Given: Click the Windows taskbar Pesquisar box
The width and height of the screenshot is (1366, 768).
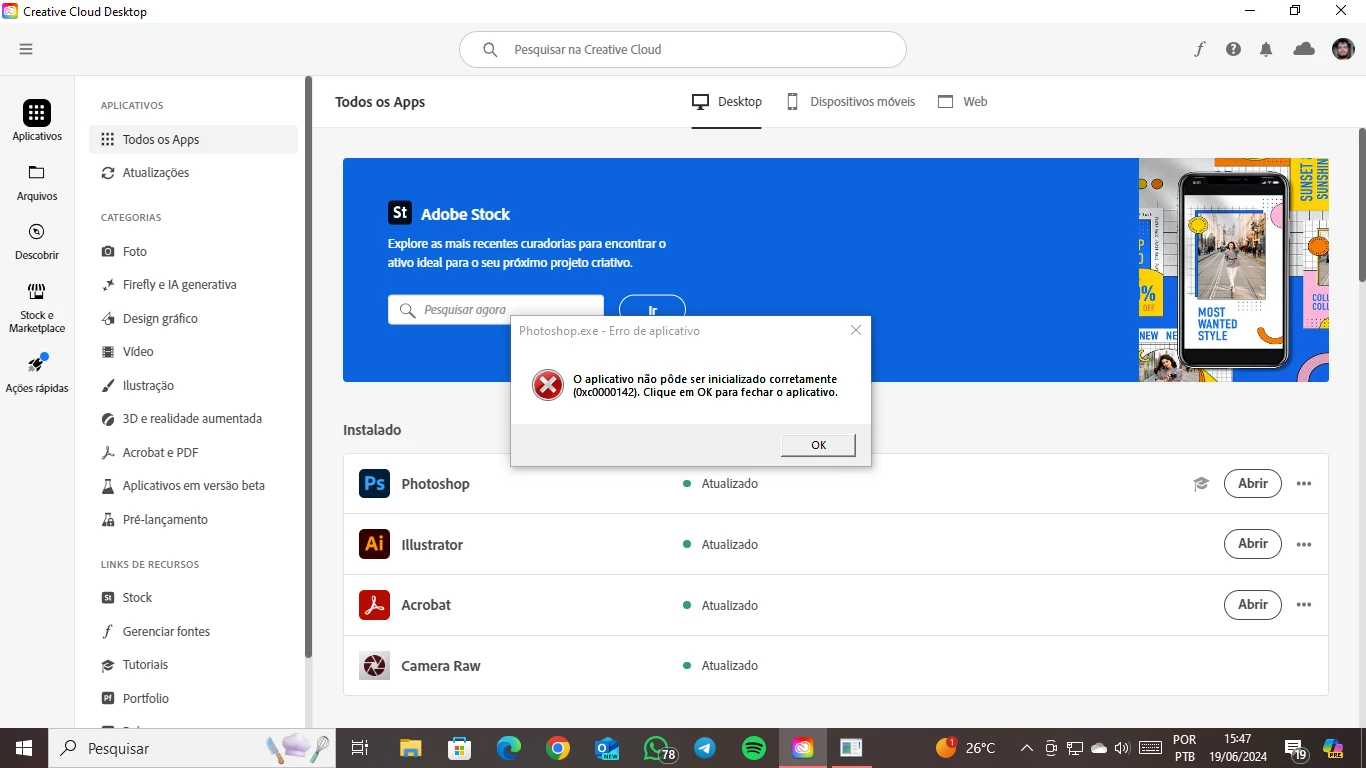Looking at the screenshot, I should click(191, 748).
